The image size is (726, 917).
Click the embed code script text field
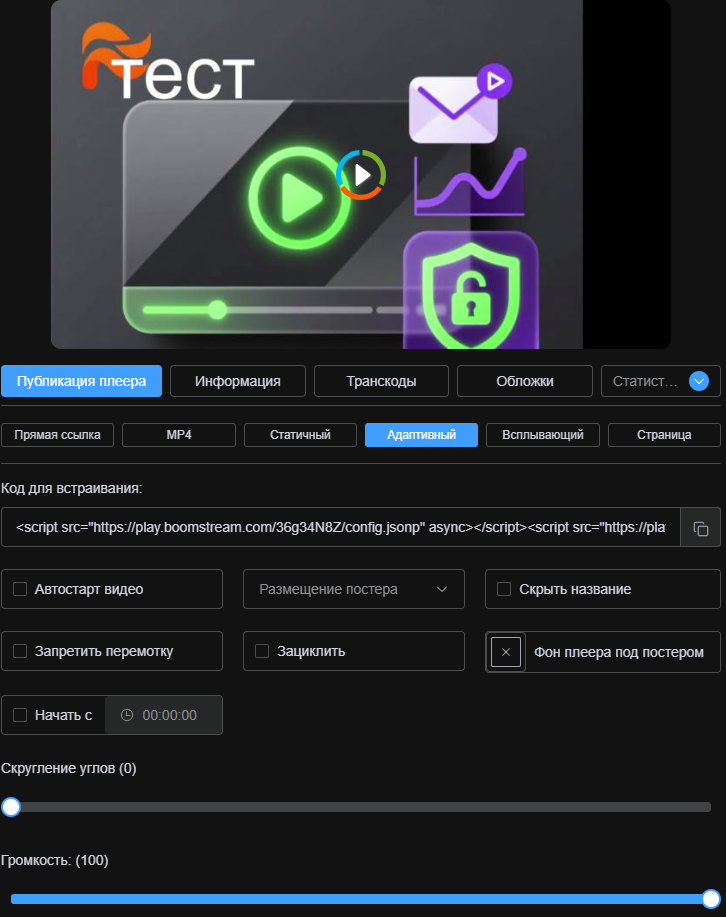pos(340,528)
